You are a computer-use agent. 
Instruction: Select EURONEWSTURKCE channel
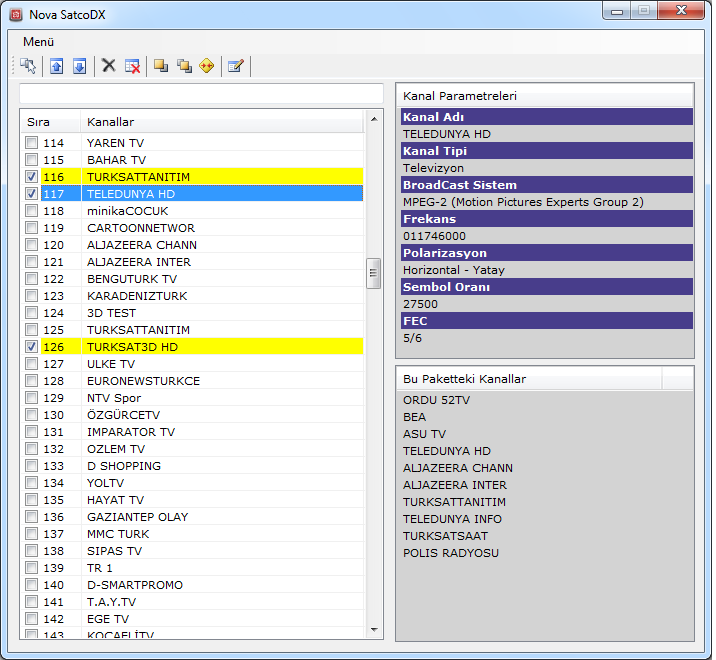point(192,380)
